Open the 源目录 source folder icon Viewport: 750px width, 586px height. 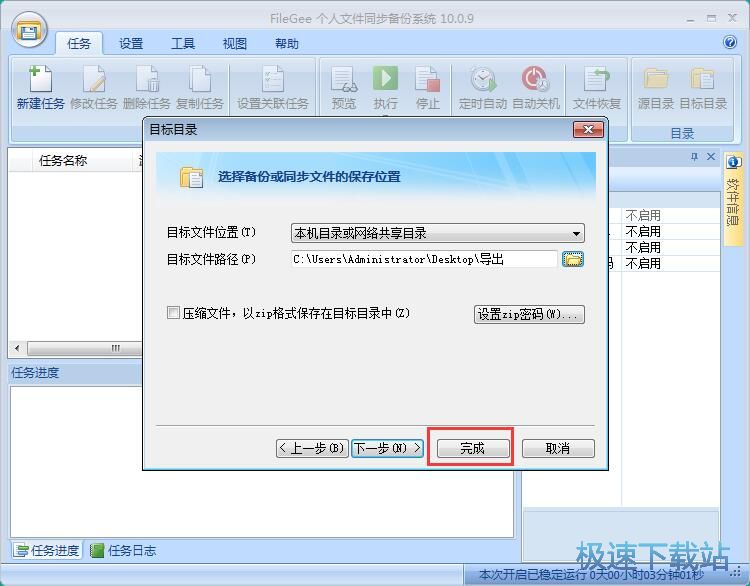pyautogui.click(x=656, y=79)
